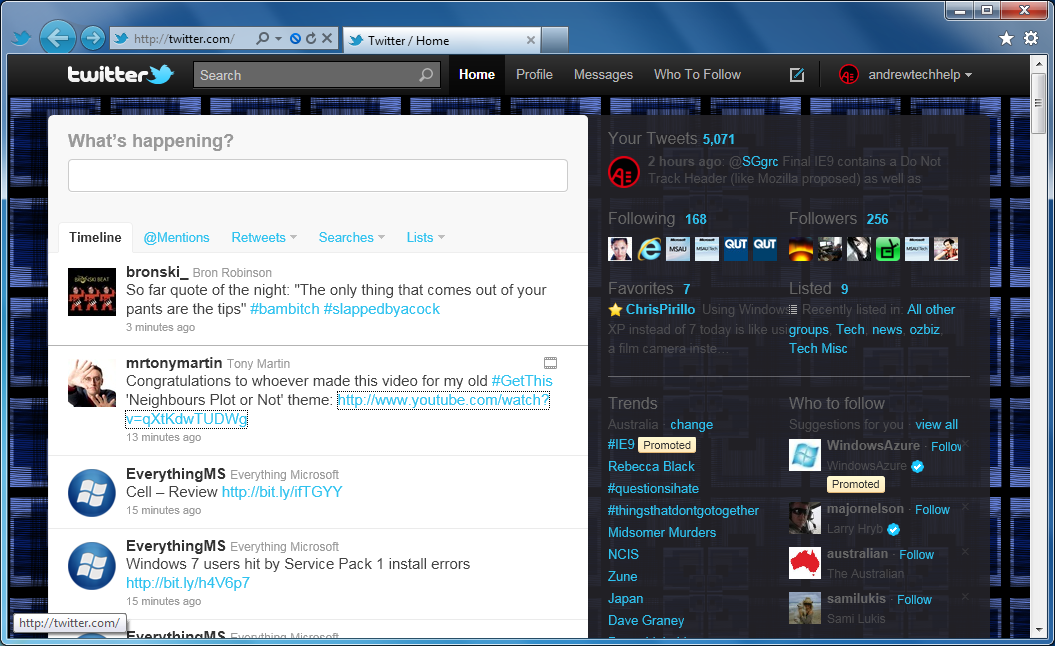
Task: Open the andrewtechhelp account dropdown
Action: [x=906, y=75]
